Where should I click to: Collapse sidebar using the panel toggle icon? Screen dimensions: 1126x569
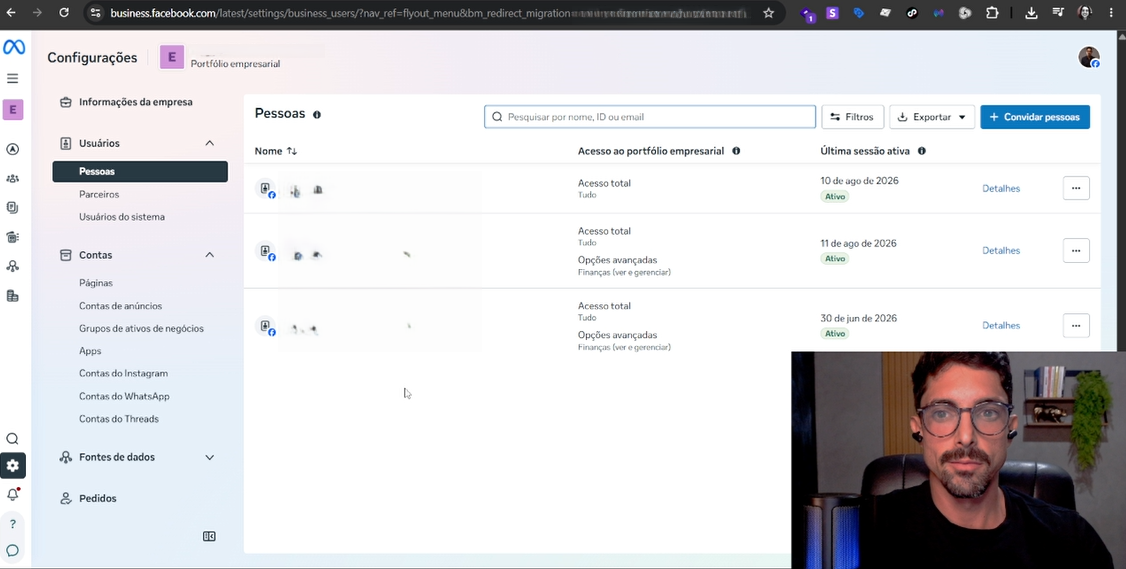click(209, 536)
